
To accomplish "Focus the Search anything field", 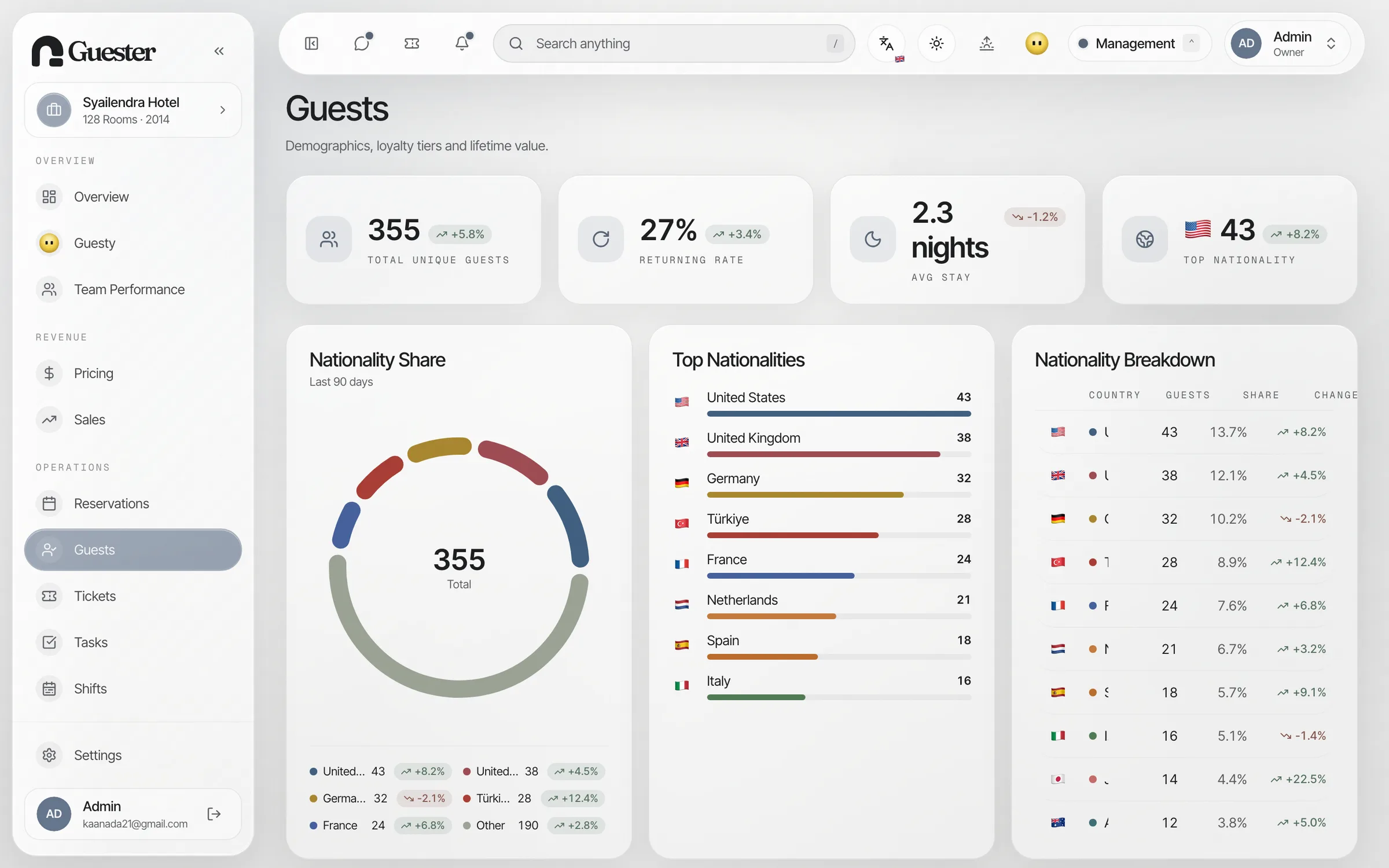I will 674,43.
